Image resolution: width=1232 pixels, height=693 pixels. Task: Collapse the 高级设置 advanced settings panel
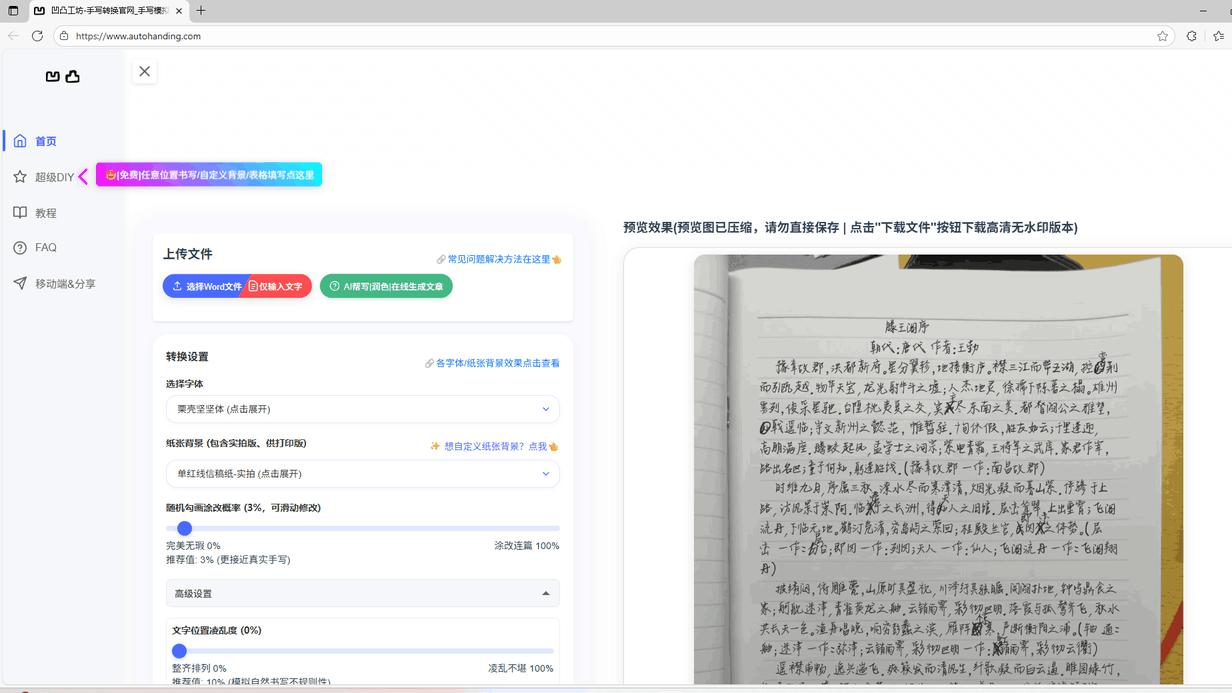(361, 592)
